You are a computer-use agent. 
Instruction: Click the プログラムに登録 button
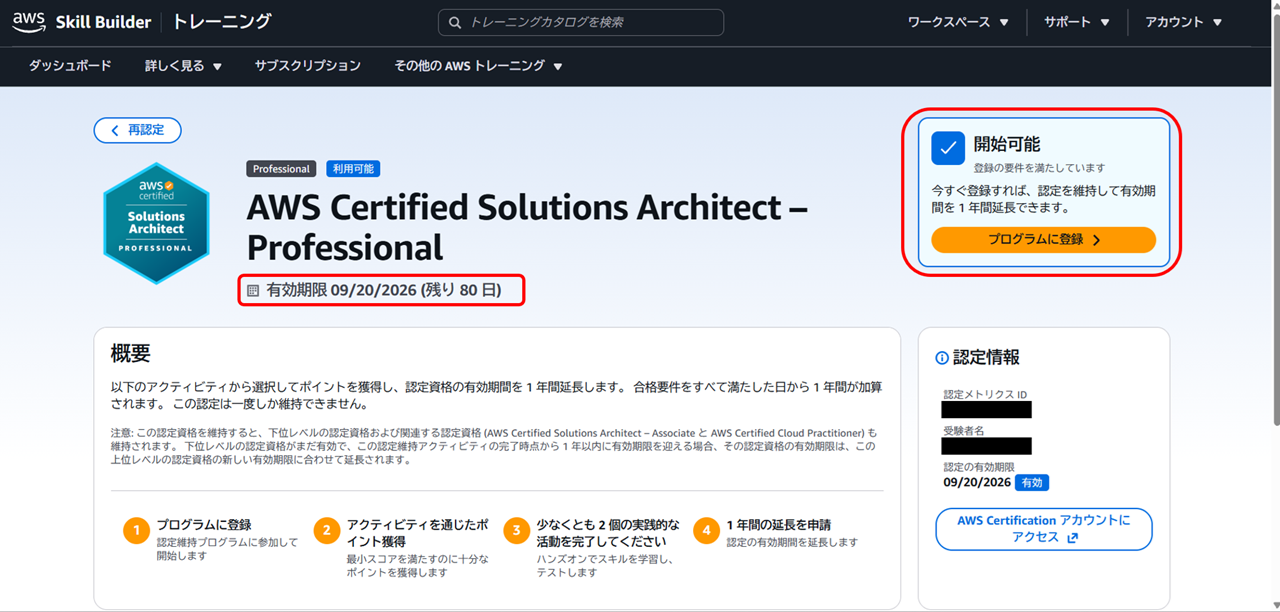point(1043,240)
